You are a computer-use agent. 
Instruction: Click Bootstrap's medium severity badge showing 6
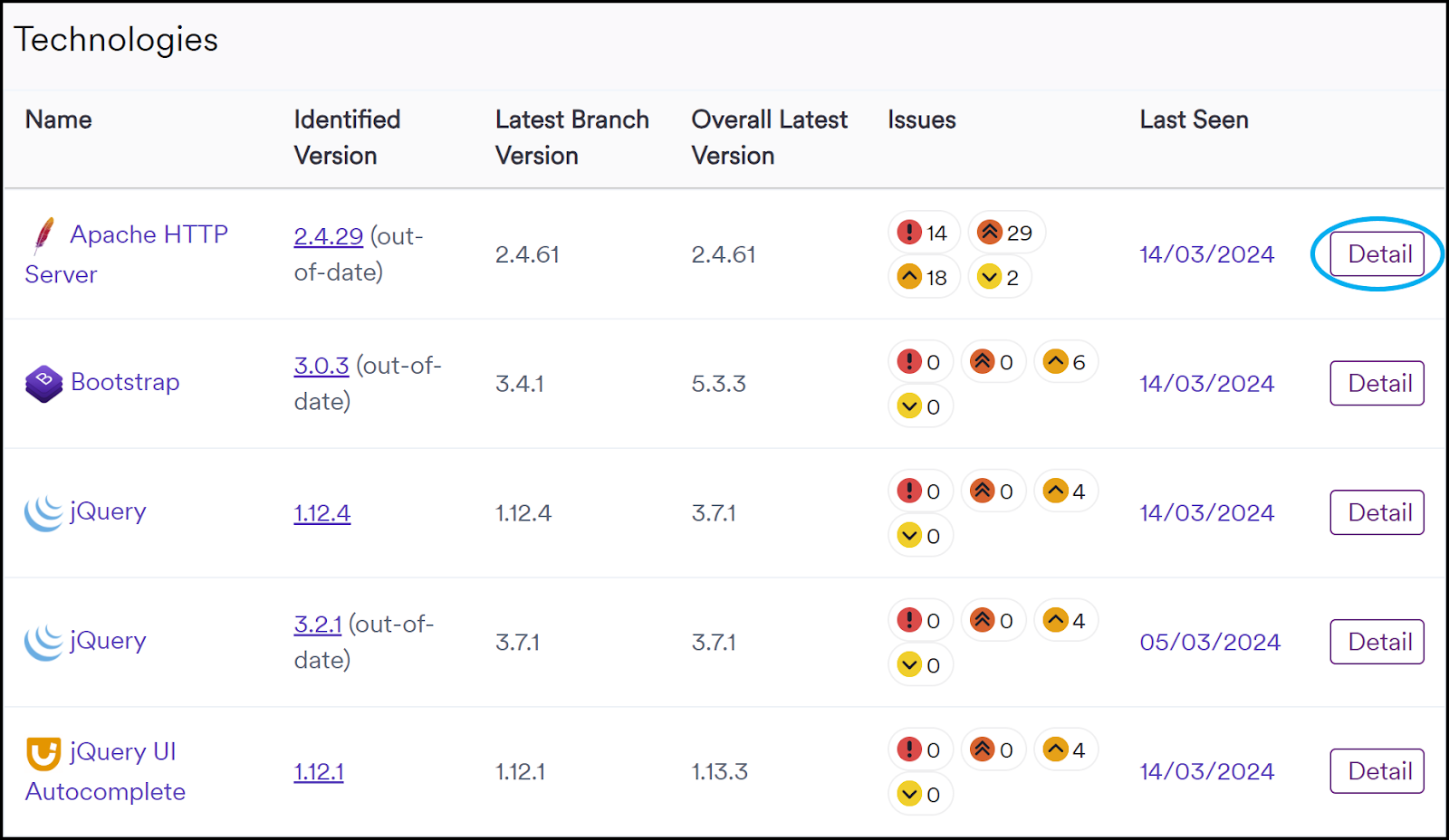coord(1065,363)
